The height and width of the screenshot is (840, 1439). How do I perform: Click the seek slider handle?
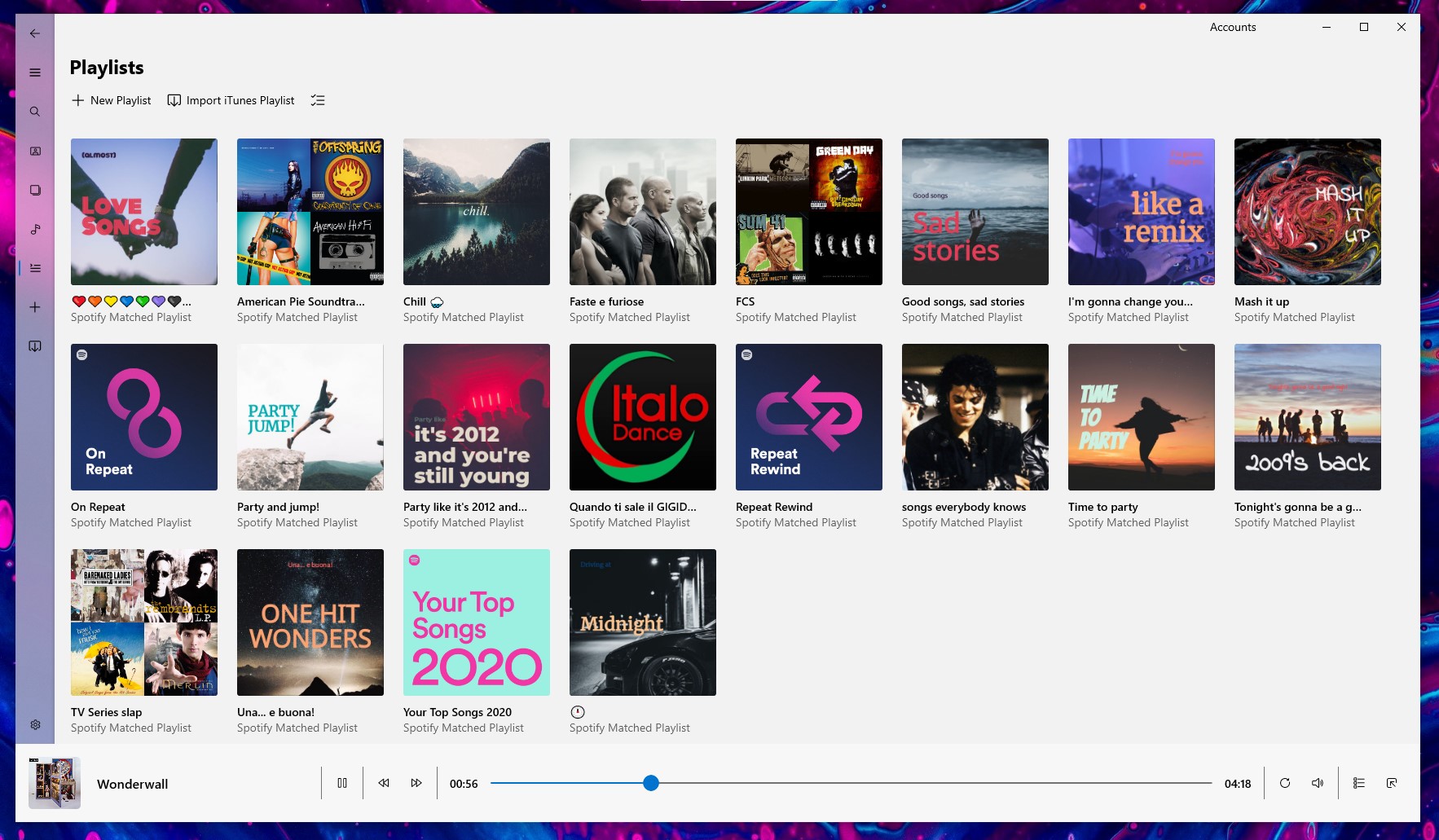[650, 783]
